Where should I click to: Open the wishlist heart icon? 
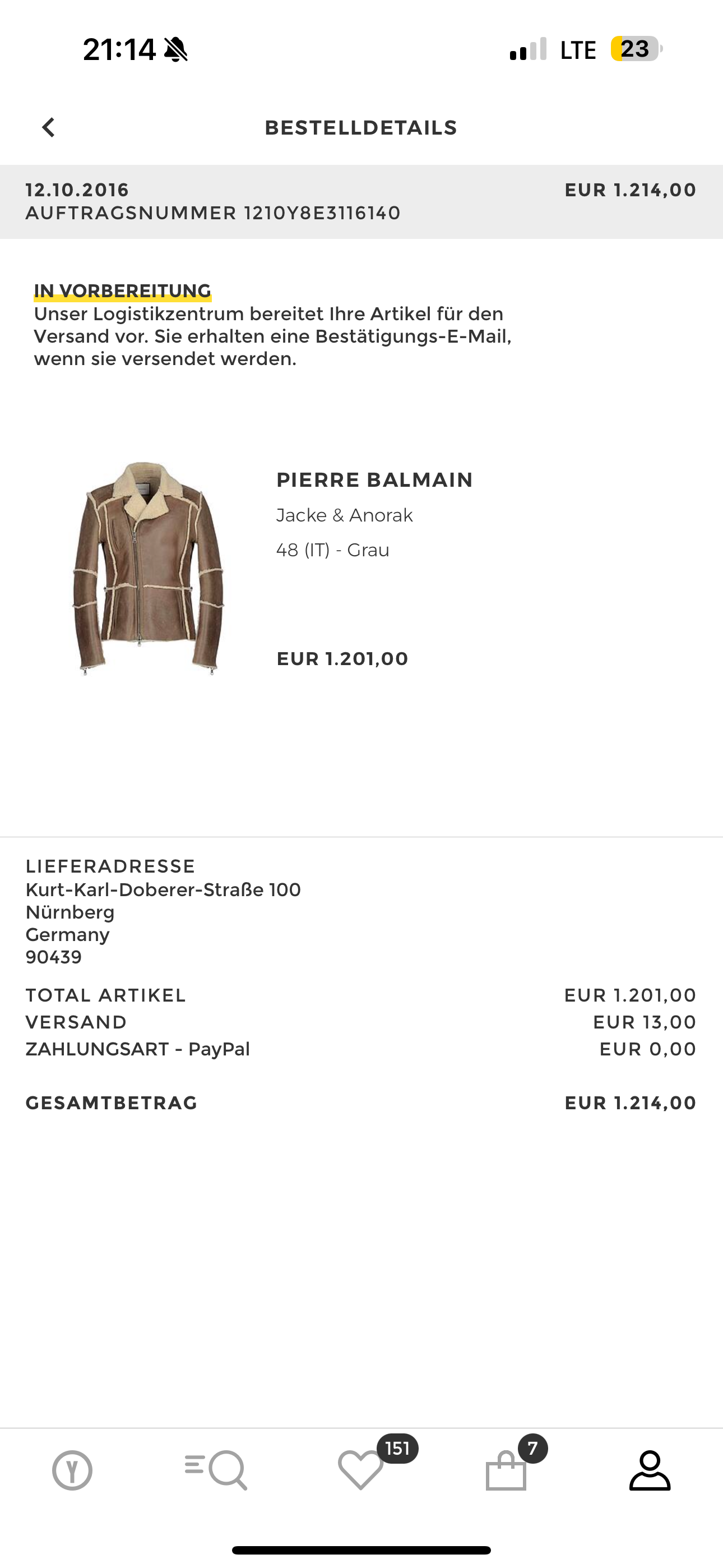click(x=360, y=1470)
